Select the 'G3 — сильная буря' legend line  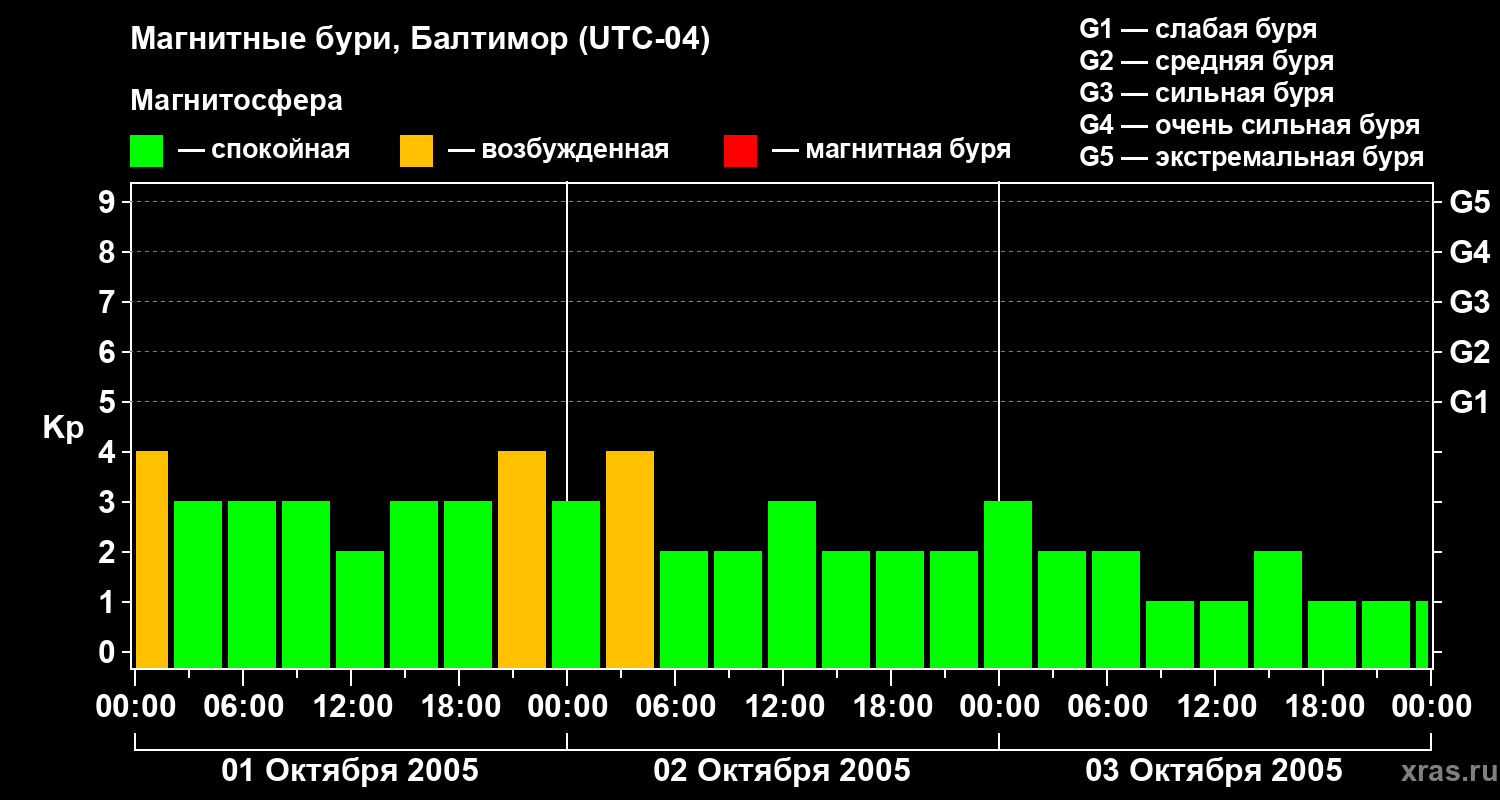pyautogui.click(x=1207, y=93)
